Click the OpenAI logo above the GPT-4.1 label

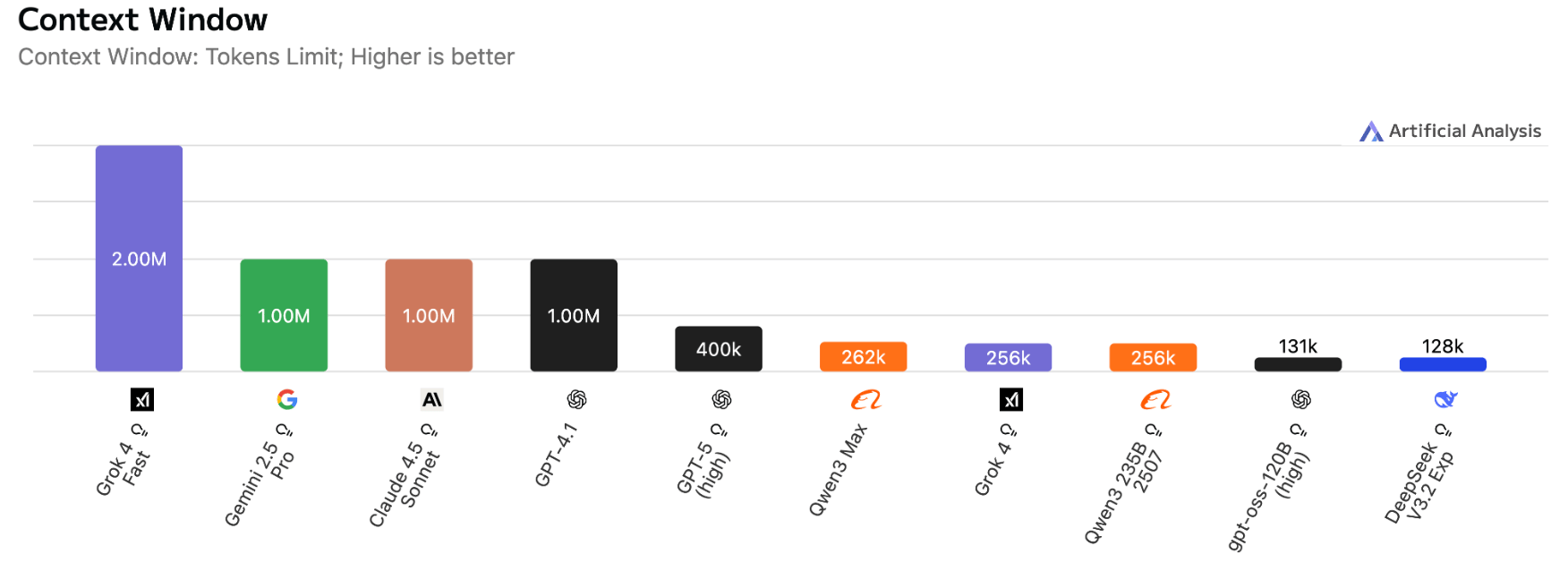coord(576,399)
